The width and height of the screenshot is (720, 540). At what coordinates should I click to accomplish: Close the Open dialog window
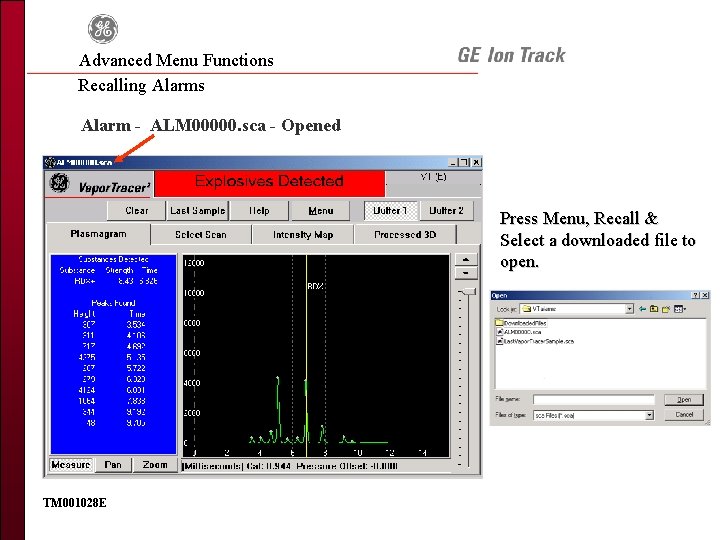(x=705, y=295)
